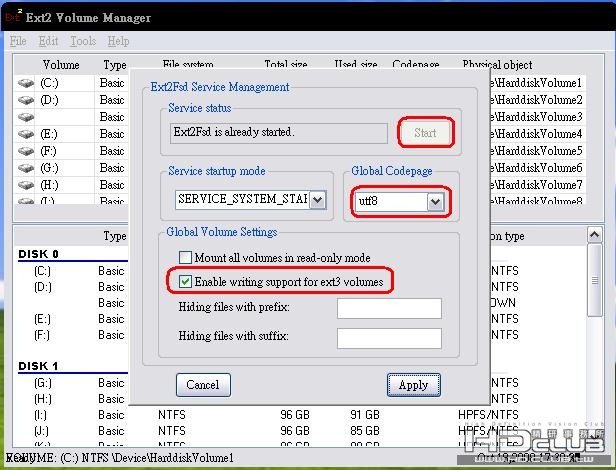The width and height of the screenshot is (616, 470).
Task: Click the status bar volume text
Action: [x=120, y=458]
